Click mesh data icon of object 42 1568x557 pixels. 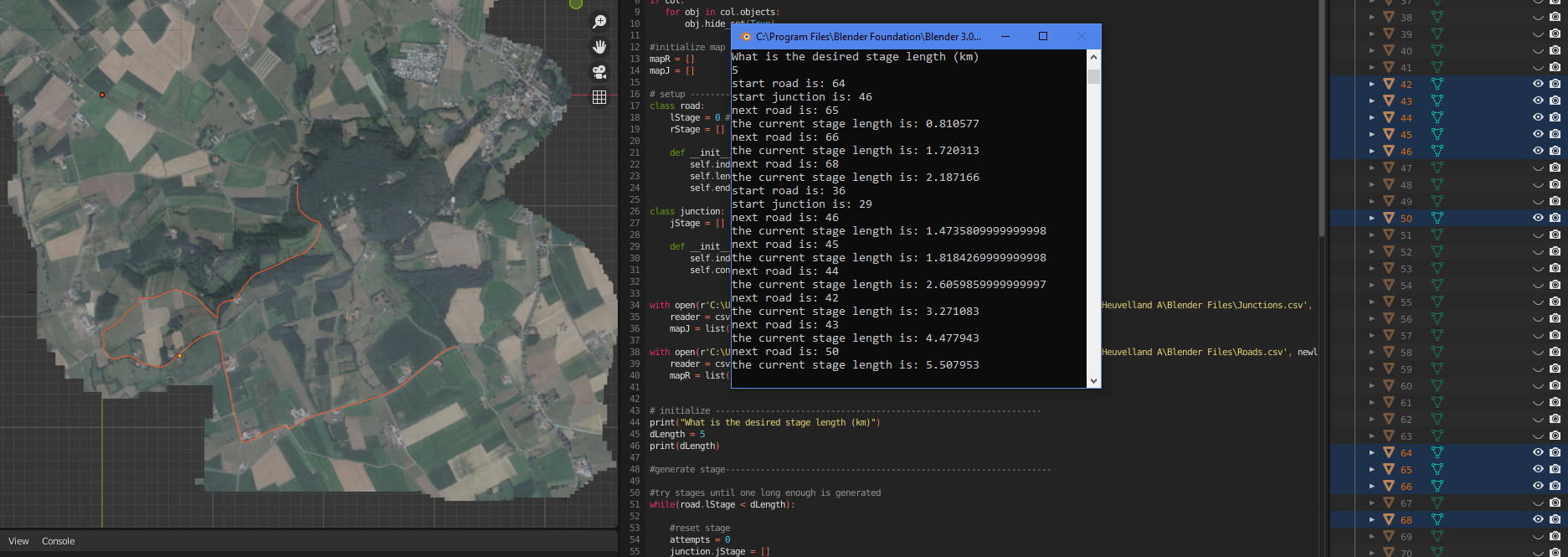1437,84
